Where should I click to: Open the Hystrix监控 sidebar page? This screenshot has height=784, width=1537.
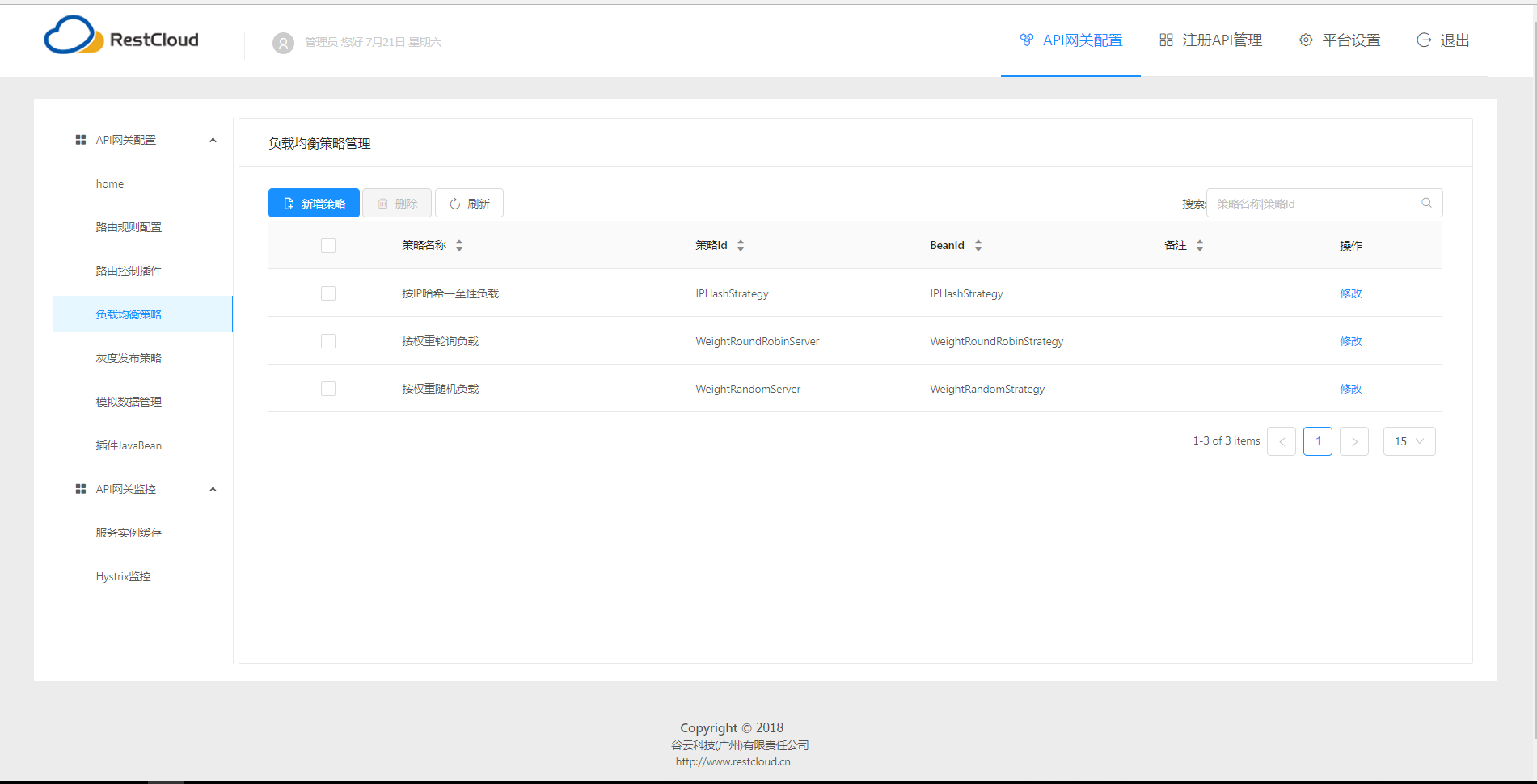tap(123, 575)
